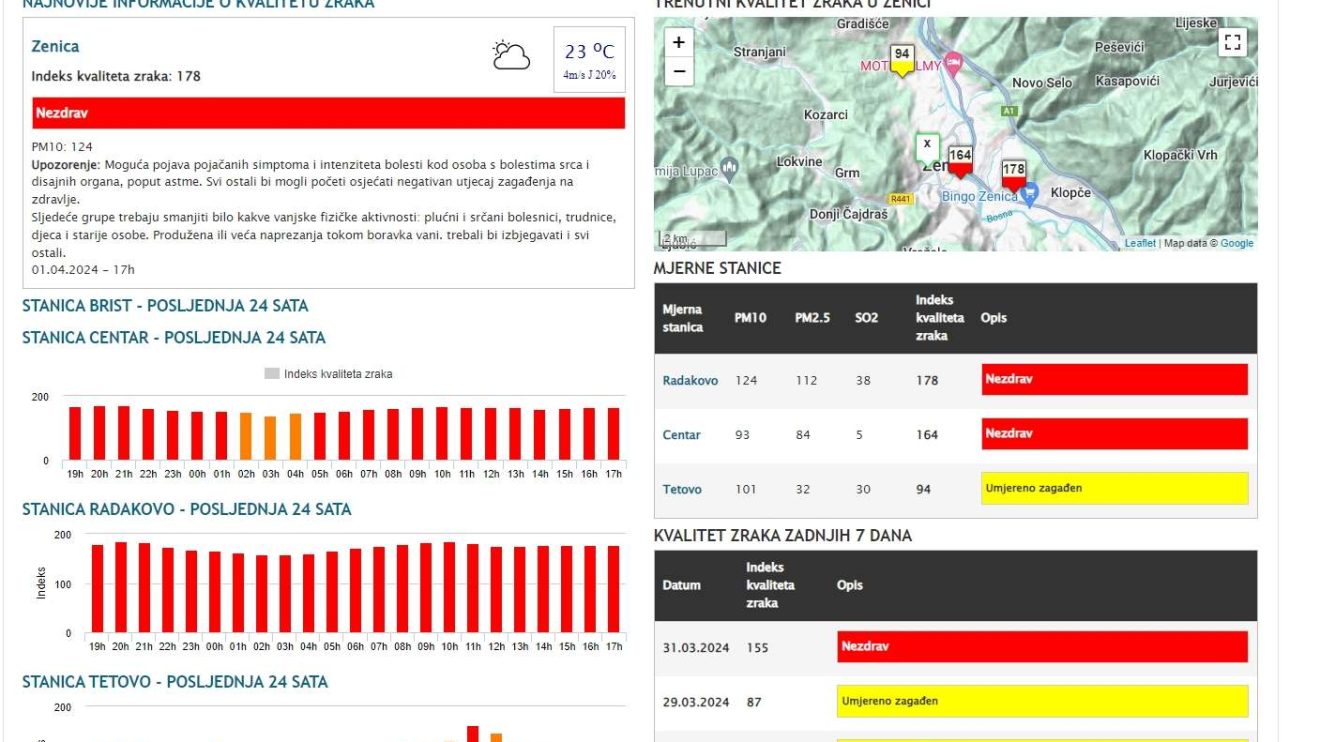Click the partly cloudy weather icon
1320x742 pixels.
(511, 56)
